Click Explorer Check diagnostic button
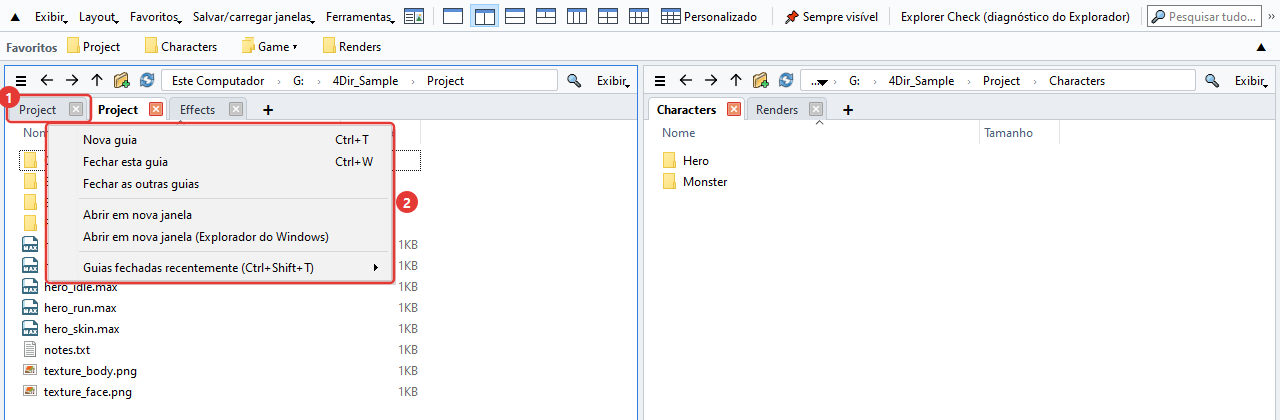 click(1015, 17)
